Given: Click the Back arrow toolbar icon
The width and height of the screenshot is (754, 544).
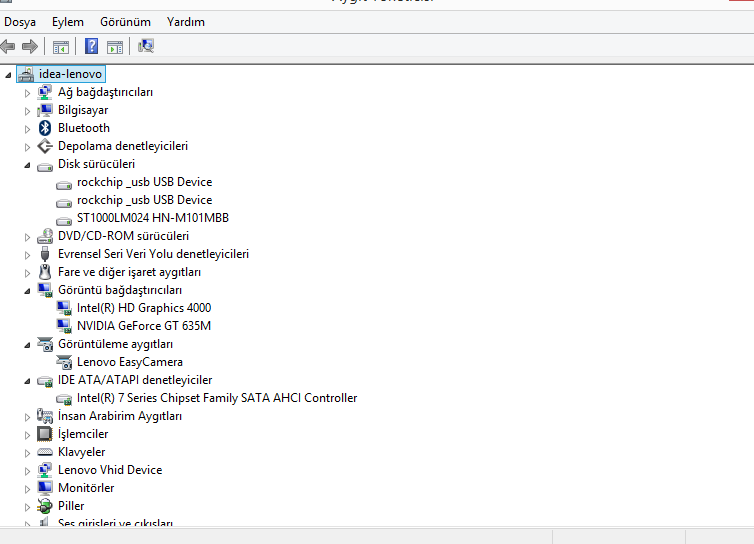Looking at the screenshot, I should (x=8, y=47).
